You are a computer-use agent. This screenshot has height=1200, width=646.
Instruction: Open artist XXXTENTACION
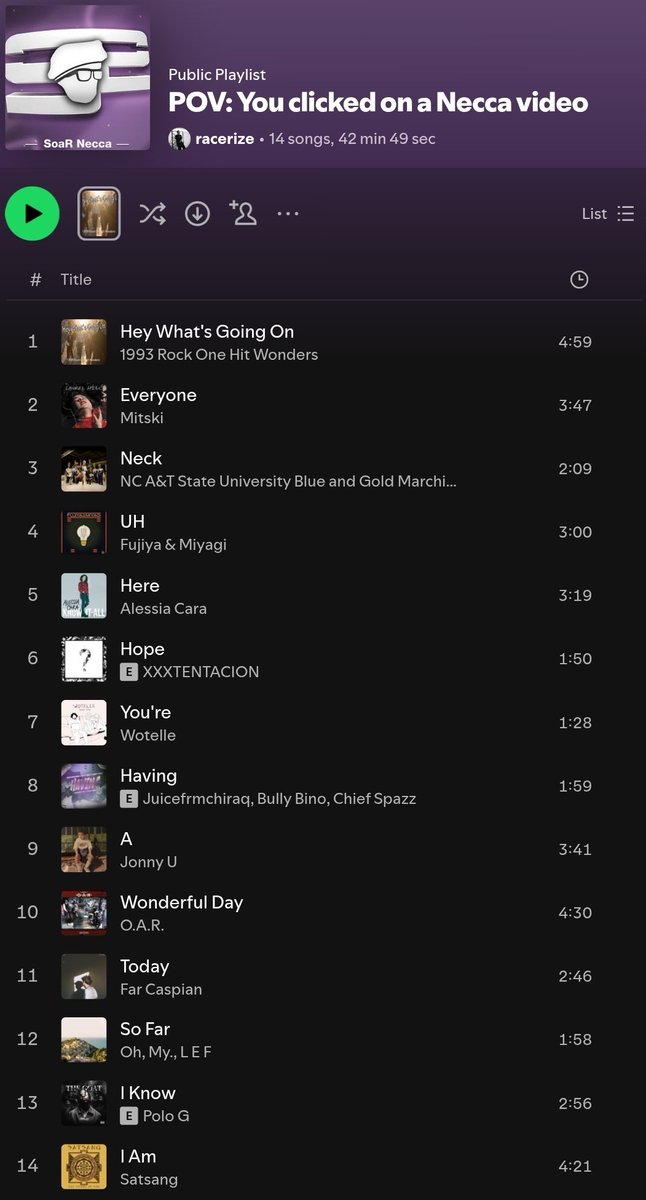pyautogui.click(x=201, y=672)
